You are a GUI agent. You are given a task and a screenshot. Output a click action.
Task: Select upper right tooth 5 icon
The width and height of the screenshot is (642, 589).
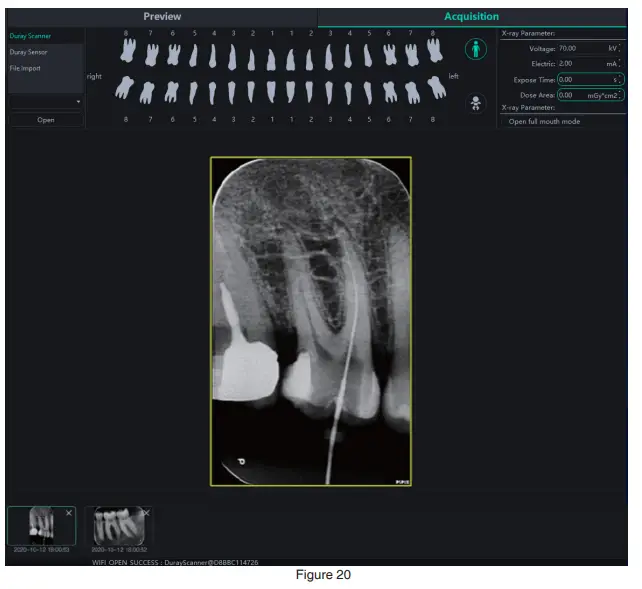point(193,55)
